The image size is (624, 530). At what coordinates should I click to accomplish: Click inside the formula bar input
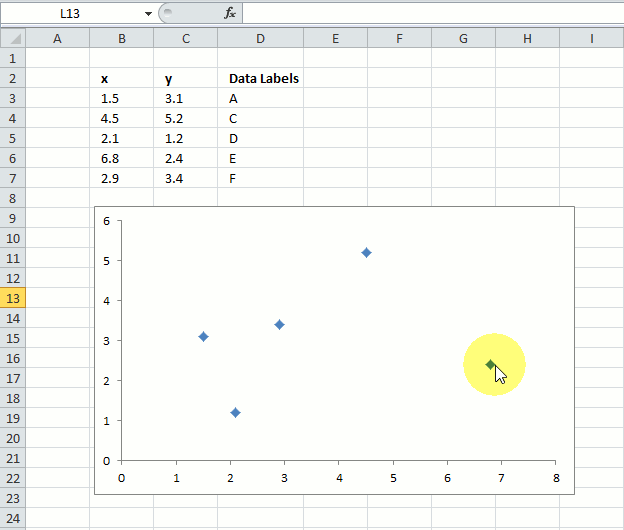click(430, 13)
